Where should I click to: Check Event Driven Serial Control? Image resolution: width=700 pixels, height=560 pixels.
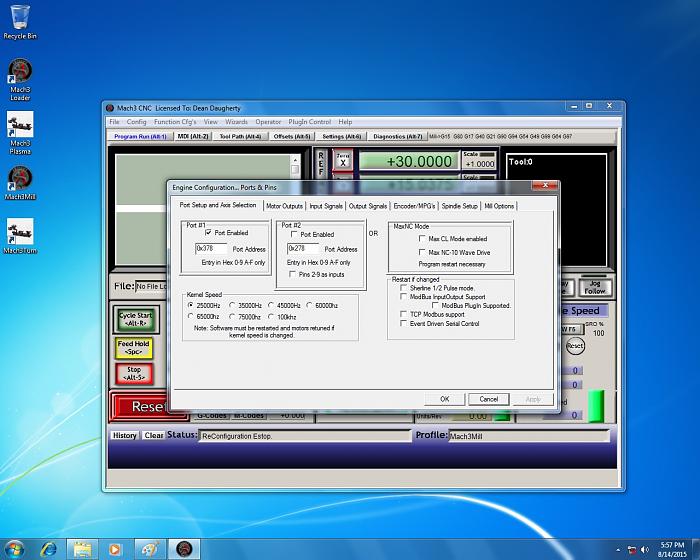[x=404, y=323]
